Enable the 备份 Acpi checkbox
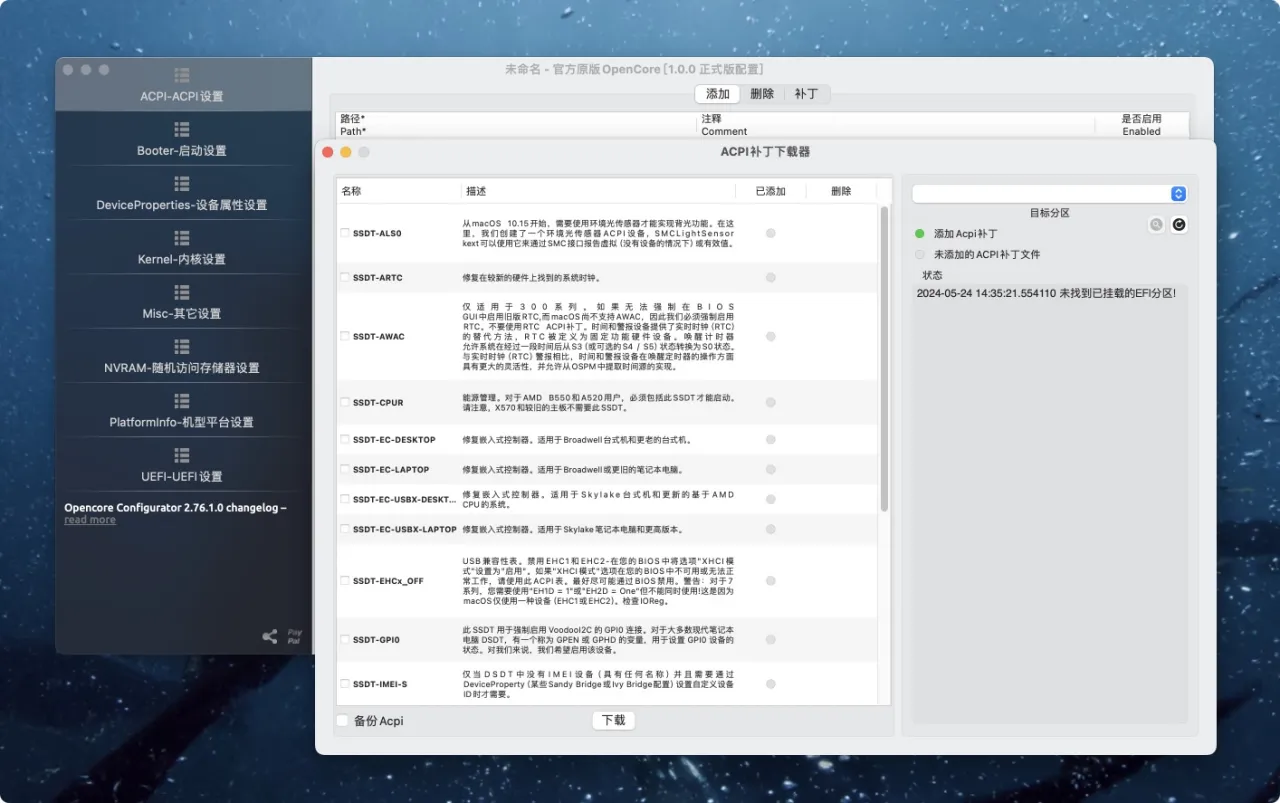1280x803 pixels. [x=343, y=720]
